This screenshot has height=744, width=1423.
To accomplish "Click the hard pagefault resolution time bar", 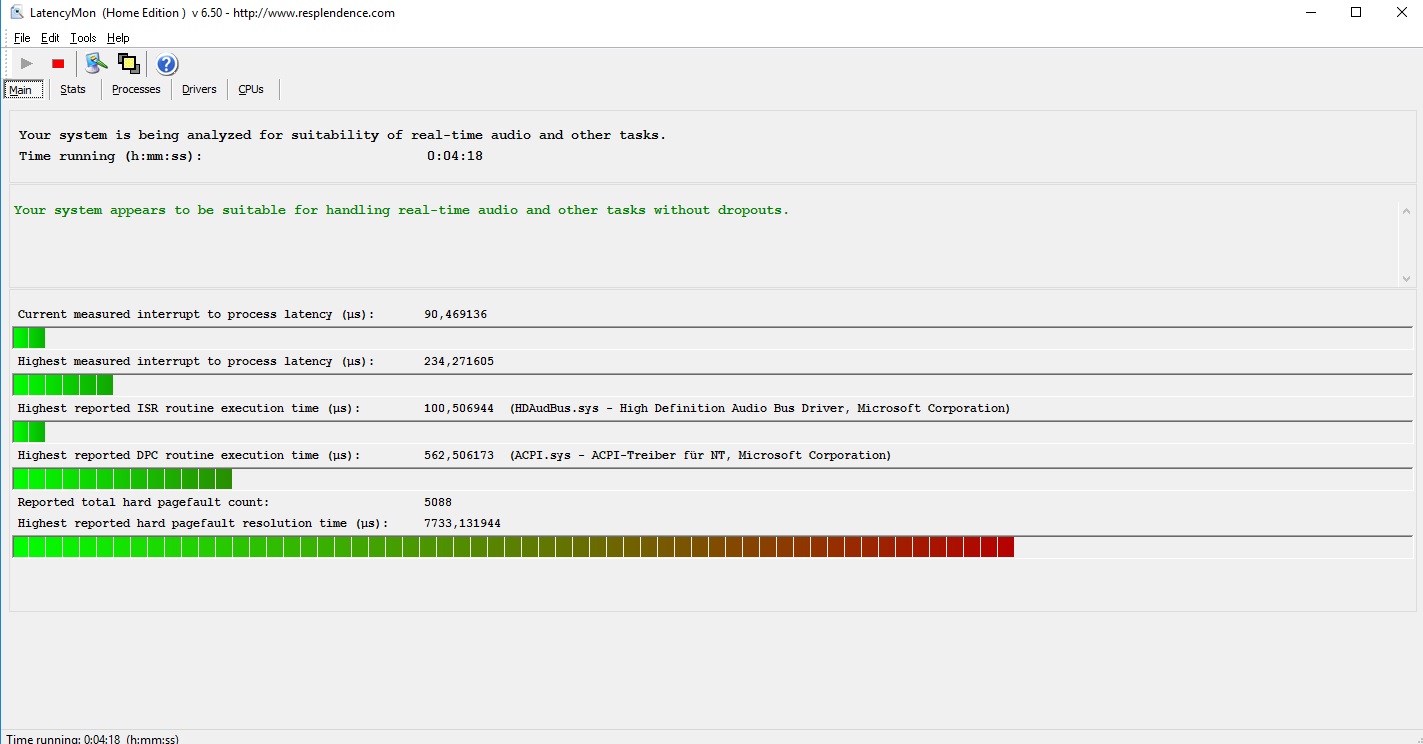I will (712, 547).
